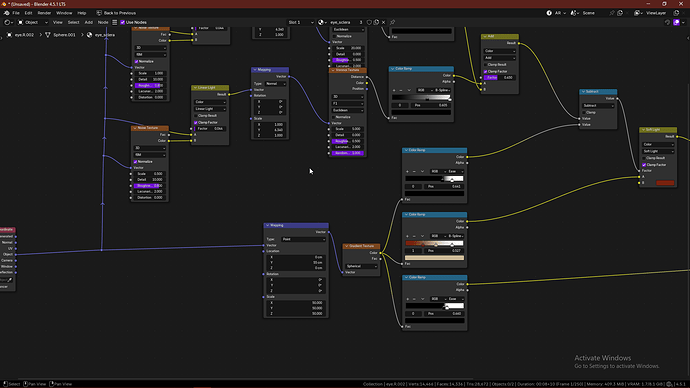This screenshot has height=388, width=690.
Task: Toggle Normalize in the lower Noise Texture node
Action: coord(136,162)
